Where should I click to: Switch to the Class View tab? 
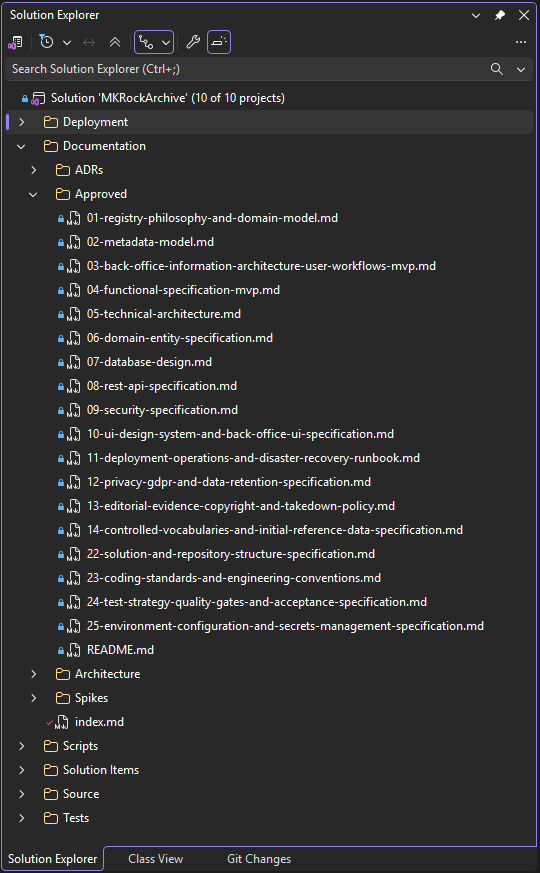pyautogui.click(x=155, y=859)
